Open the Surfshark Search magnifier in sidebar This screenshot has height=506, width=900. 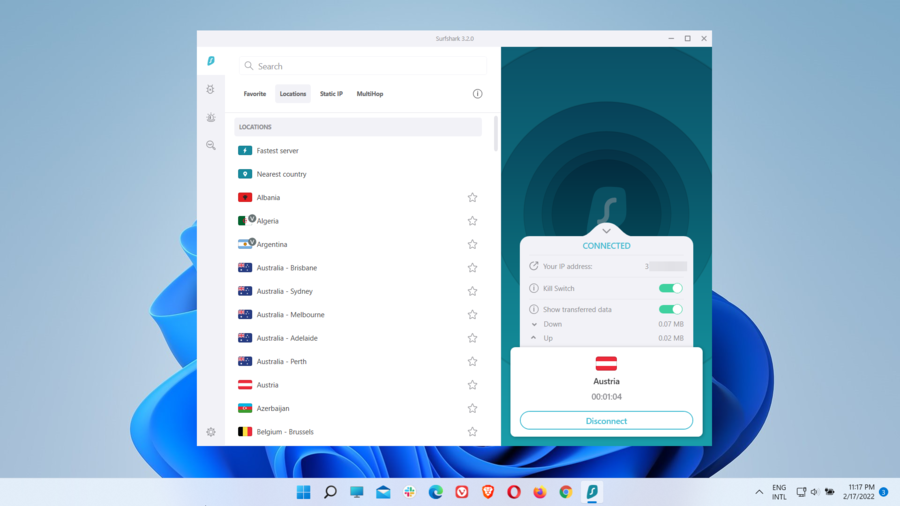coord(211,146)
